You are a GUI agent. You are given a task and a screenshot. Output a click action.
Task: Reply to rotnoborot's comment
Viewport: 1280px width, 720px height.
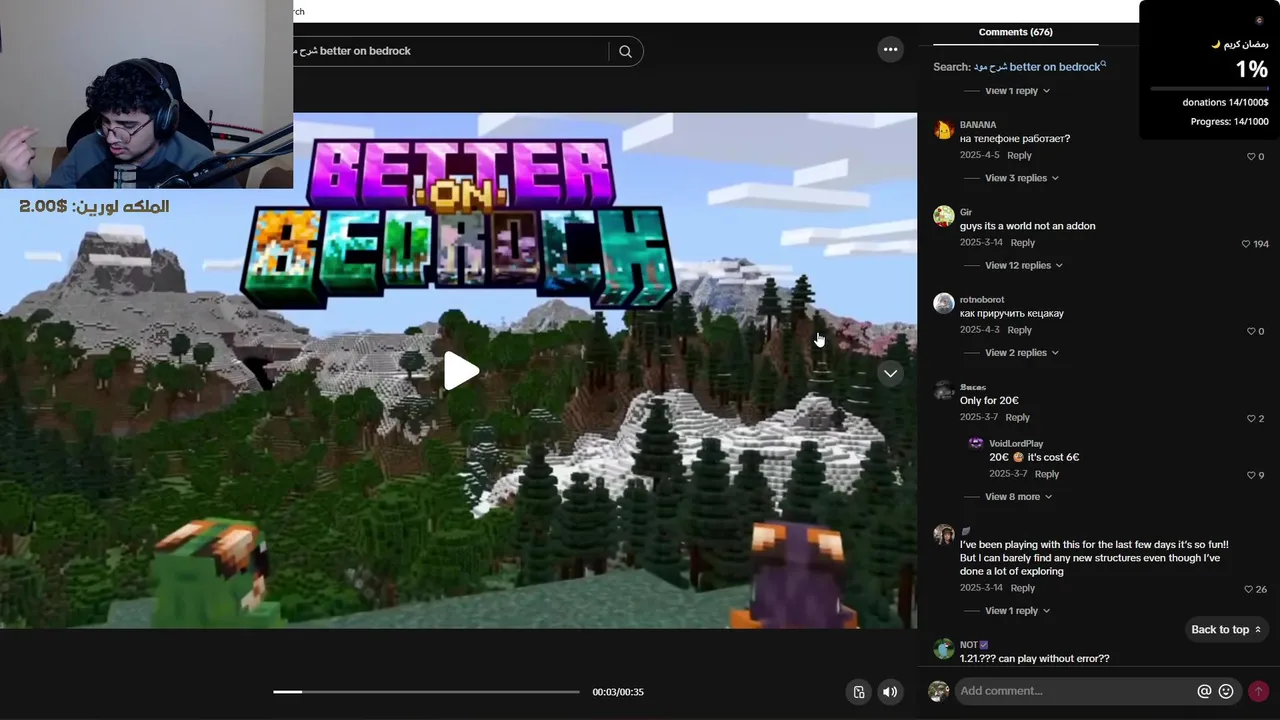pyautogui.click(x=1019, y=330)
